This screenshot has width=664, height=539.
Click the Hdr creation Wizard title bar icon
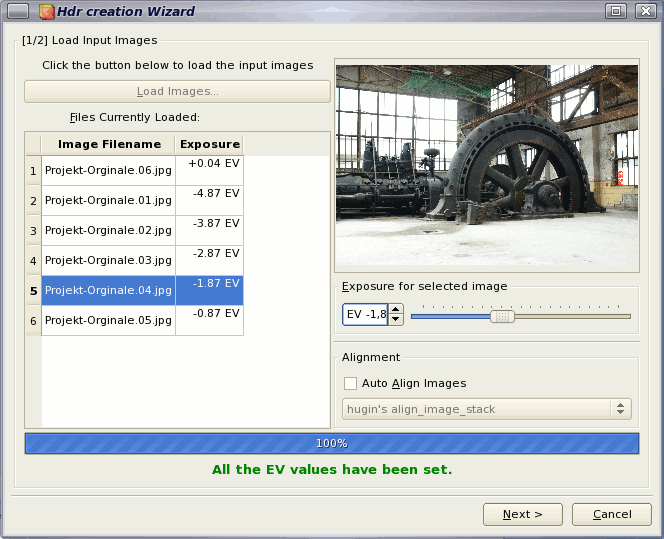47,12
